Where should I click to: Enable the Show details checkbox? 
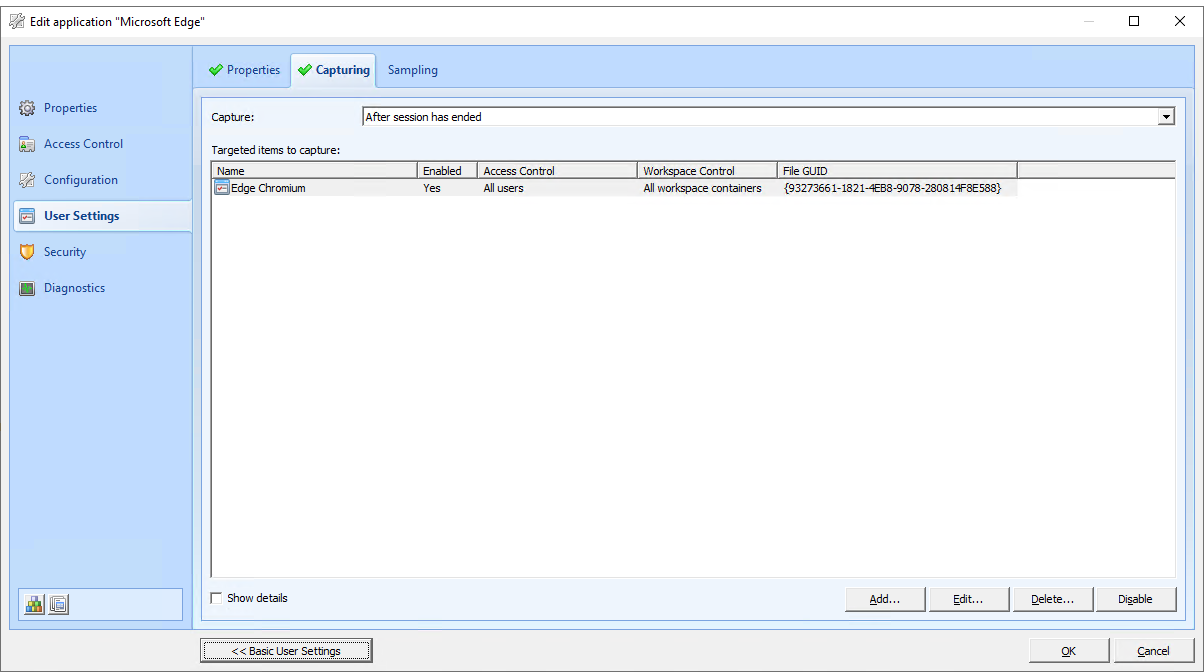pyautogui.click(x=216, y=597)
